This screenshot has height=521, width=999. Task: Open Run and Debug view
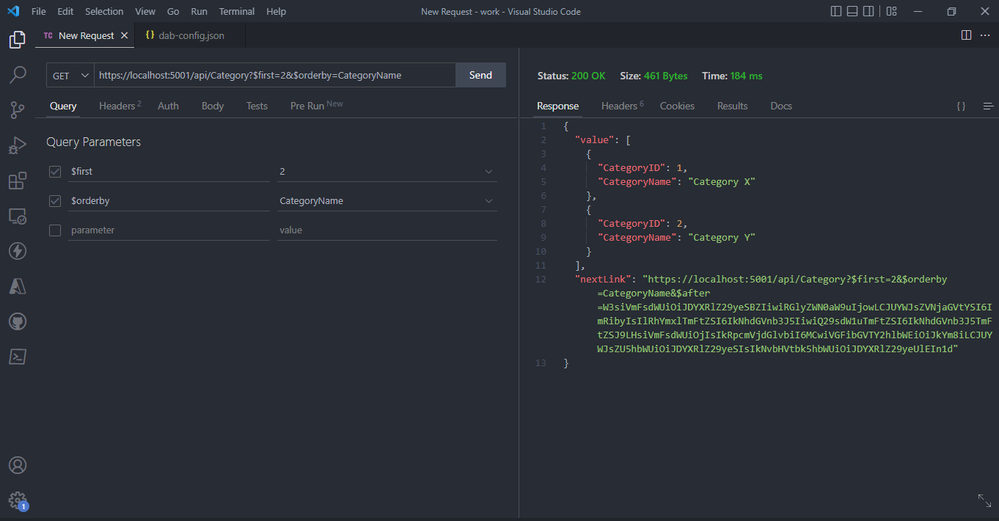tap(17, 145)
